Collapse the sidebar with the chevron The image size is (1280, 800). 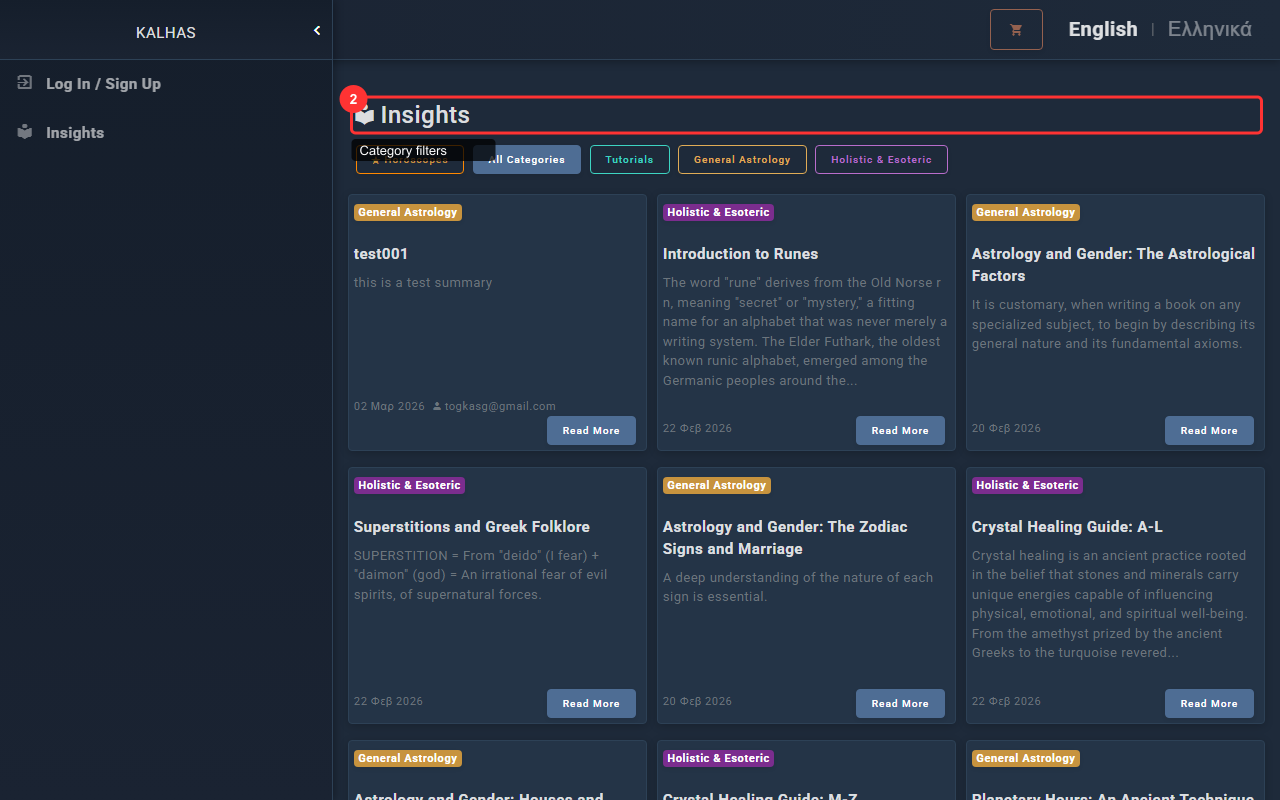click(x=317, y=31)
